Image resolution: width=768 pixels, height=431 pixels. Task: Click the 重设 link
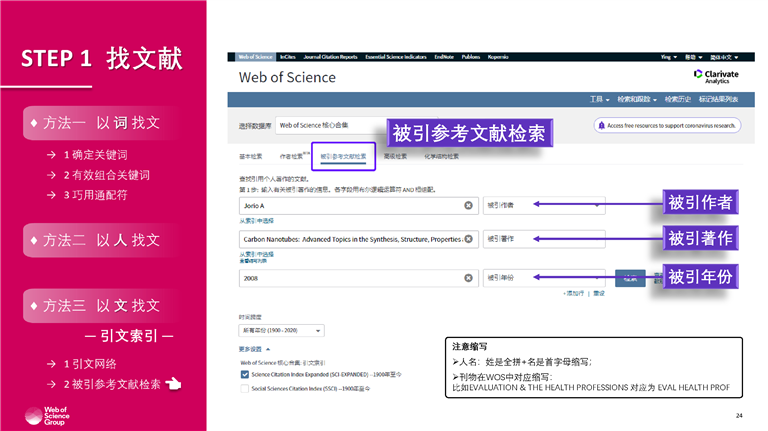click(x=599, y=293)
